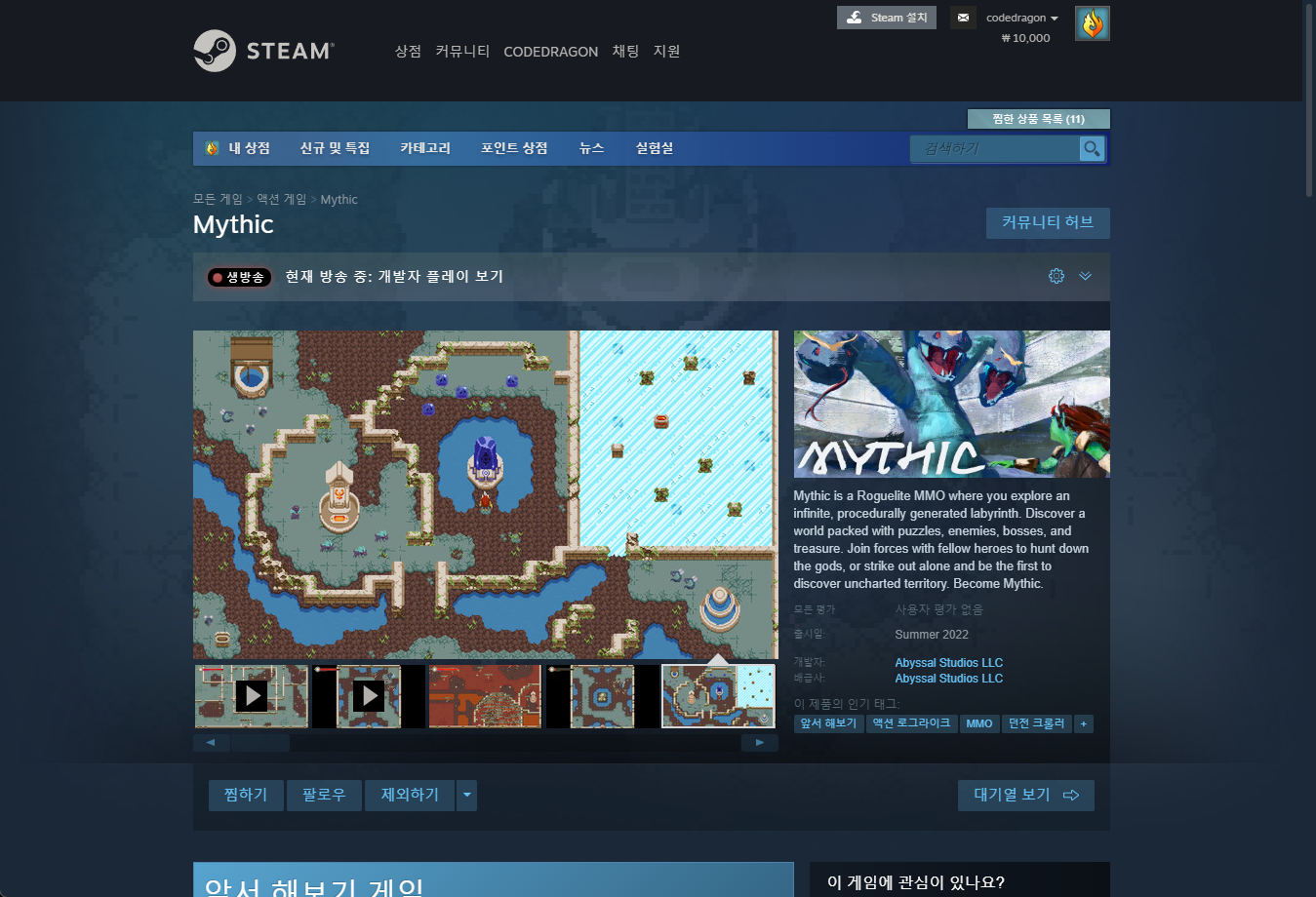
Task: Click inside the store search field
Action: coord(995,148)
